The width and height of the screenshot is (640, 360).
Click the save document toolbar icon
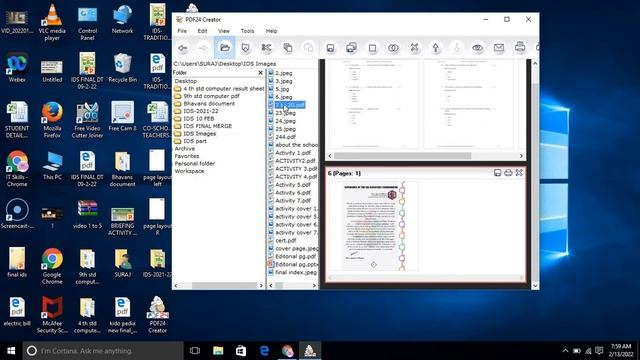click(330, 48)
